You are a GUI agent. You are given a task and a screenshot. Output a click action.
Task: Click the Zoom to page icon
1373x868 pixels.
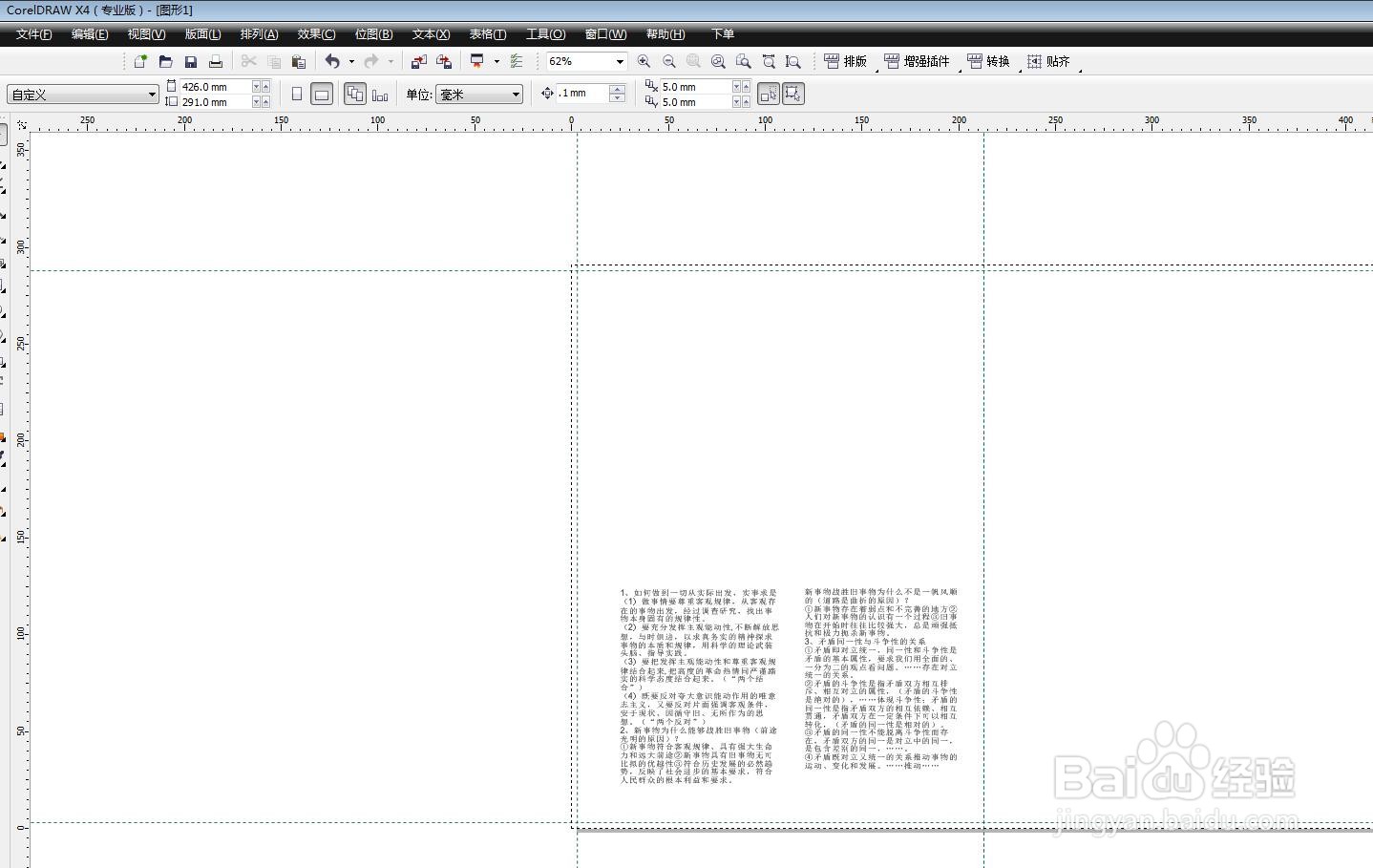click(744, 61)
